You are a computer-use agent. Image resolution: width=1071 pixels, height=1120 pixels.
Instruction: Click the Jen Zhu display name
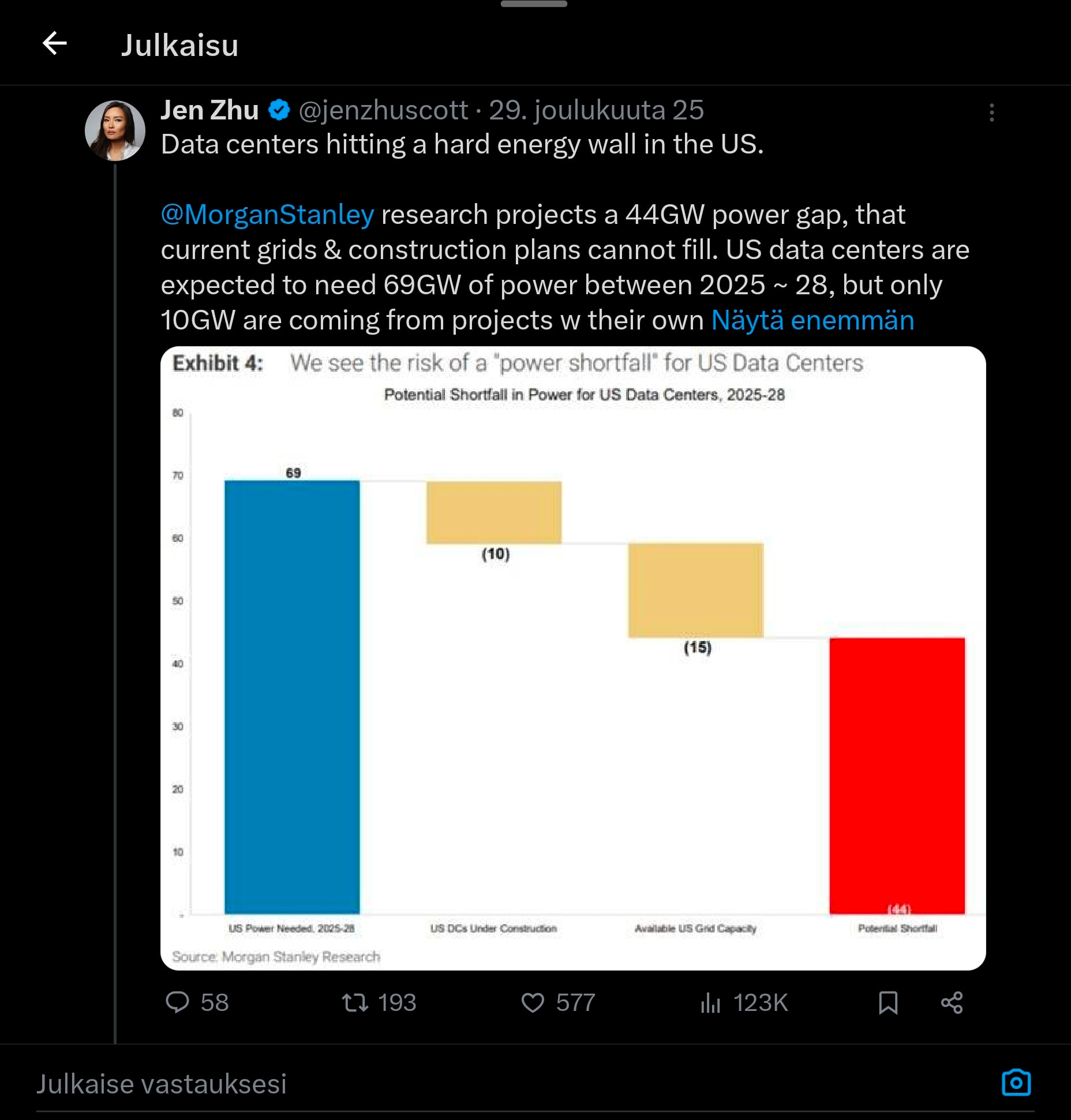209,110
